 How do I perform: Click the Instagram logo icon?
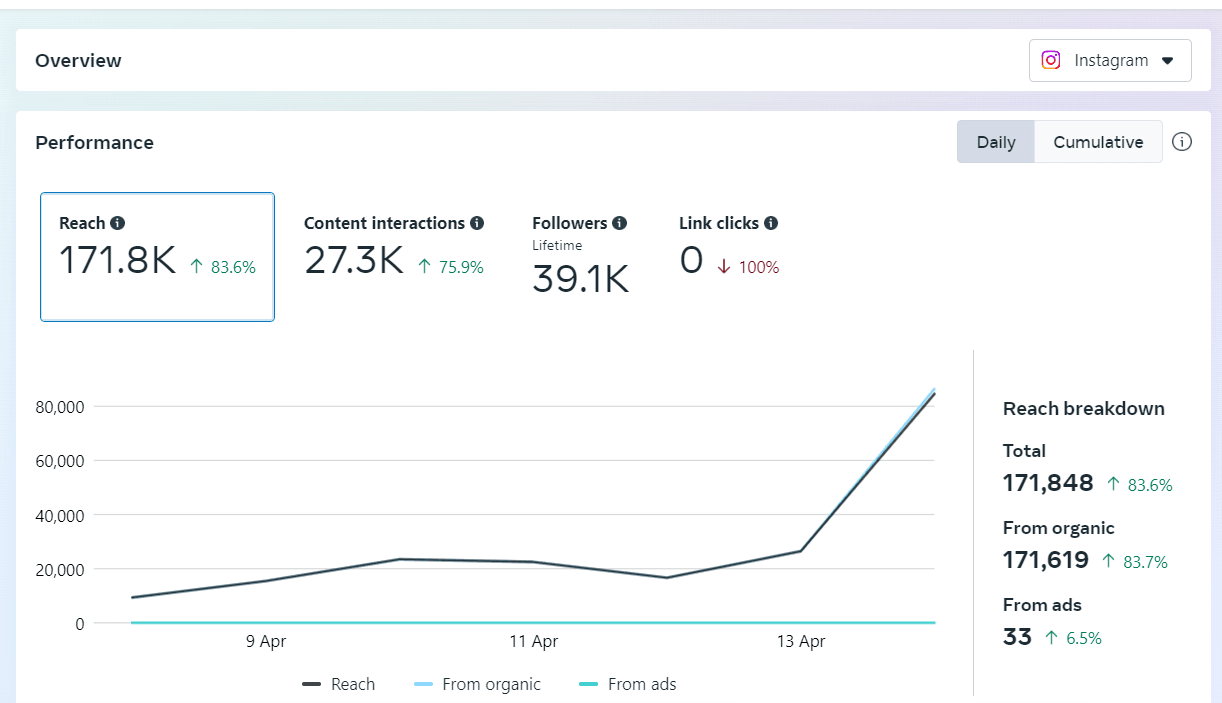(1051, 60)
